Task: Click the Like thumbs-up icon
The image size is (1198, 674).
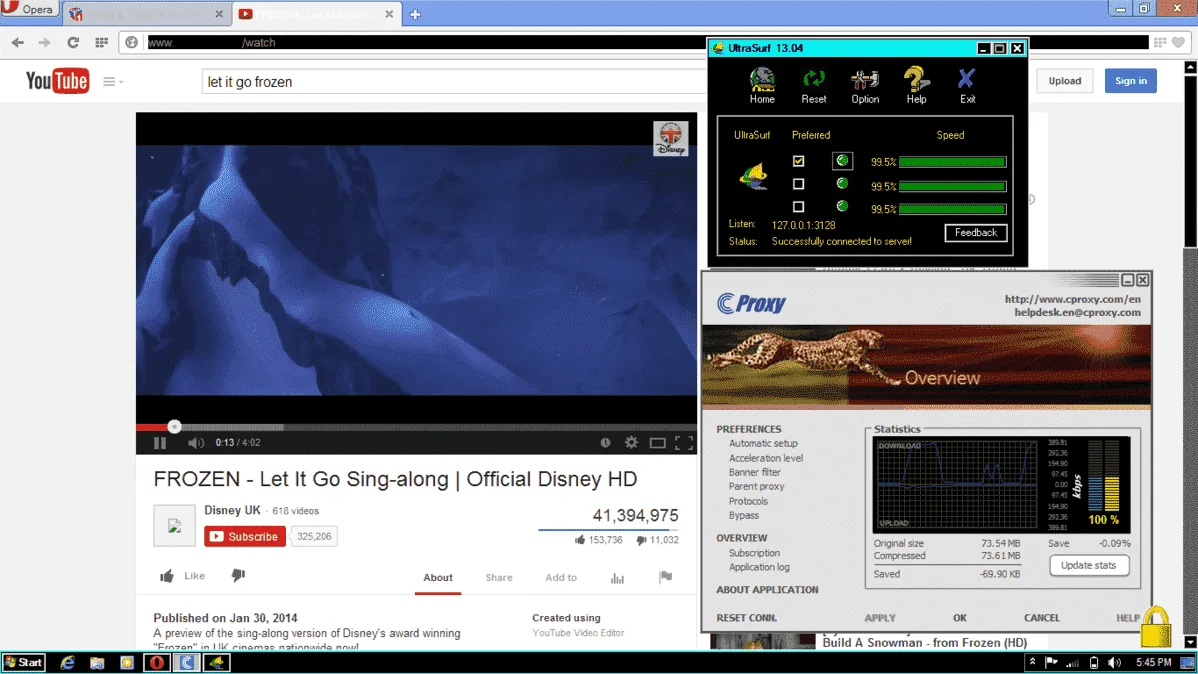Action: point(167,576)
